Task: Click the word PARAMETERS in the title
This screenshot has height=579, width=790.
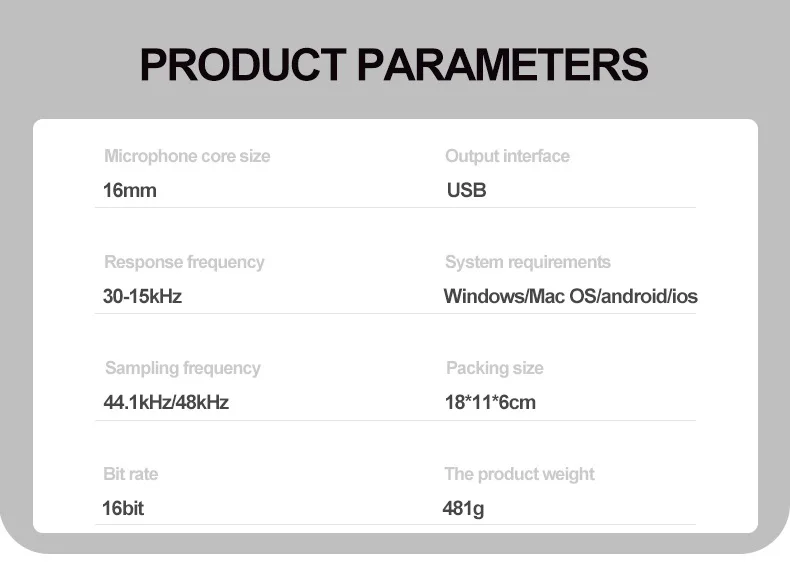Action: (502, 65)
